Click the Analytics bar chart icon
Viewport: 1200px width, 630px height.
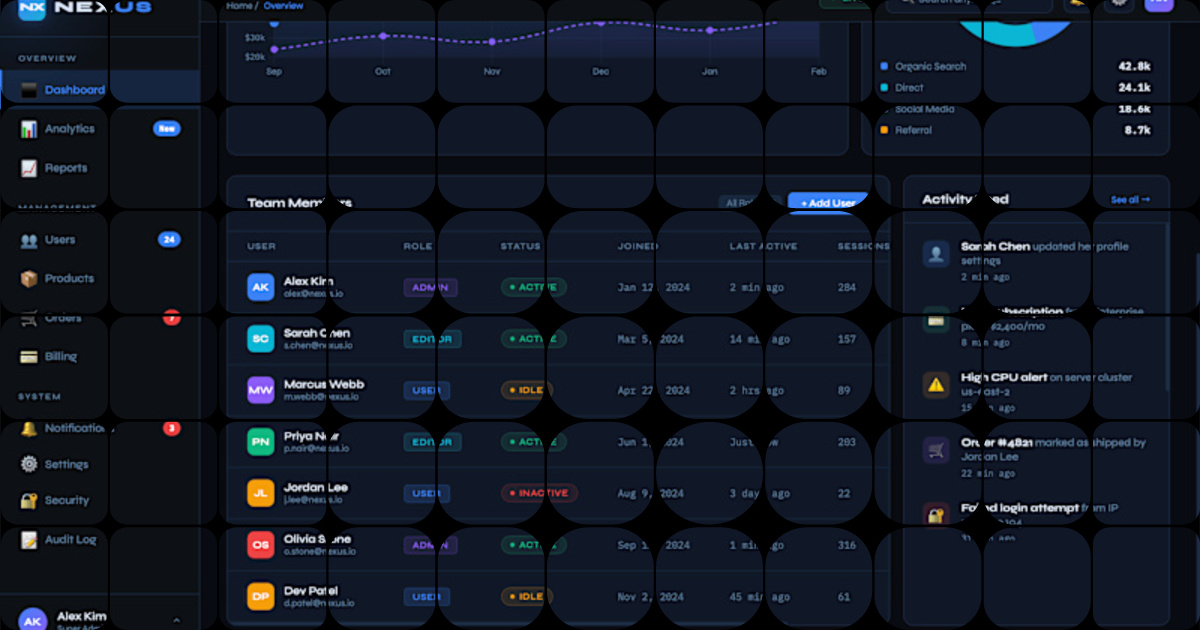click(x=29, y=129)
